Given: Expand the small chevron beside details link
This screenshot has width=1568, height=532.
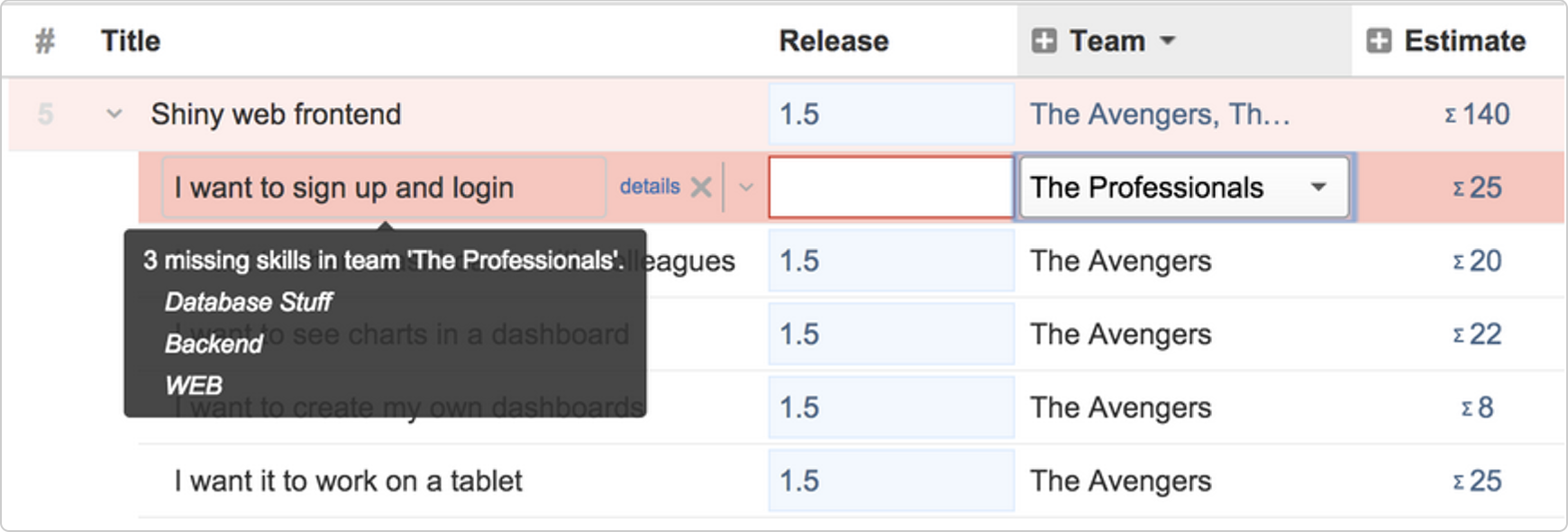Looking at the screenshot, I should click(x=746, y=188).
